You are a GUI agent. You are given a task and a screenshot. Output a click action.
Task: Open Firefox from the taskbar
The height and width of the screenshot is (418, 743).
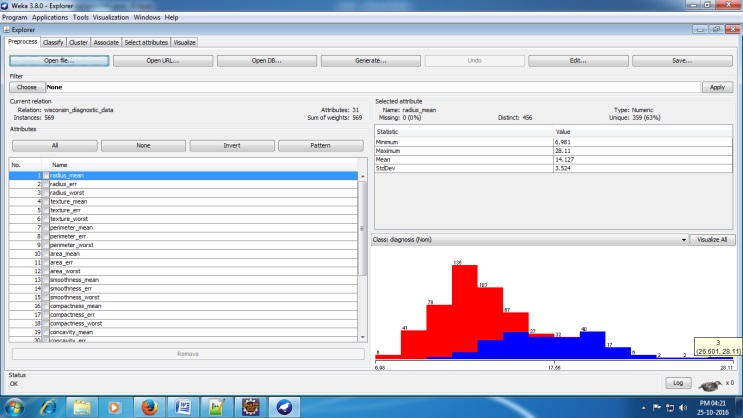[x=148, y=407]
